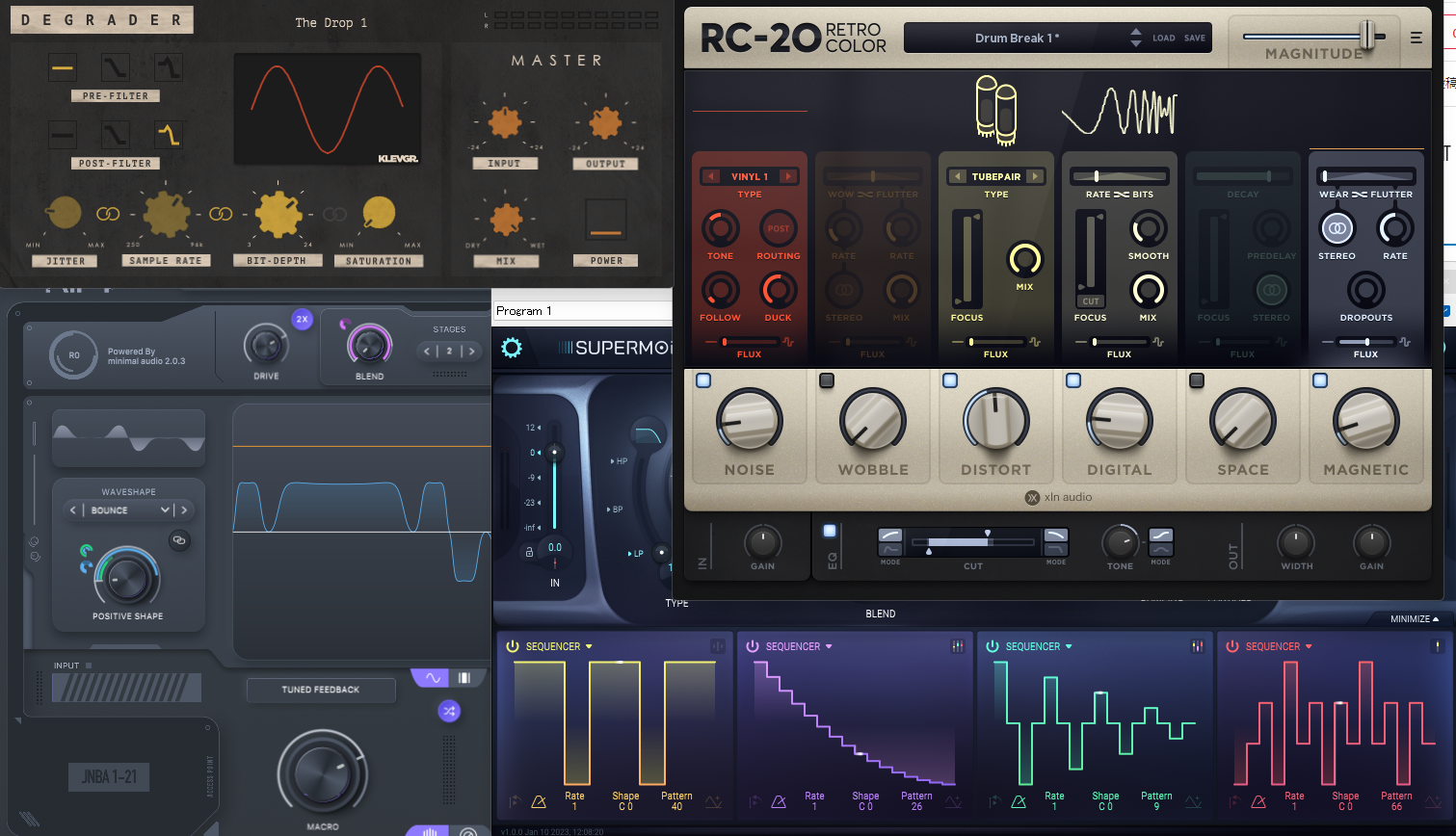Select next distortion type after TUBEPAIR
This screenshot has height=836, width=1456.
[1035, 176]
